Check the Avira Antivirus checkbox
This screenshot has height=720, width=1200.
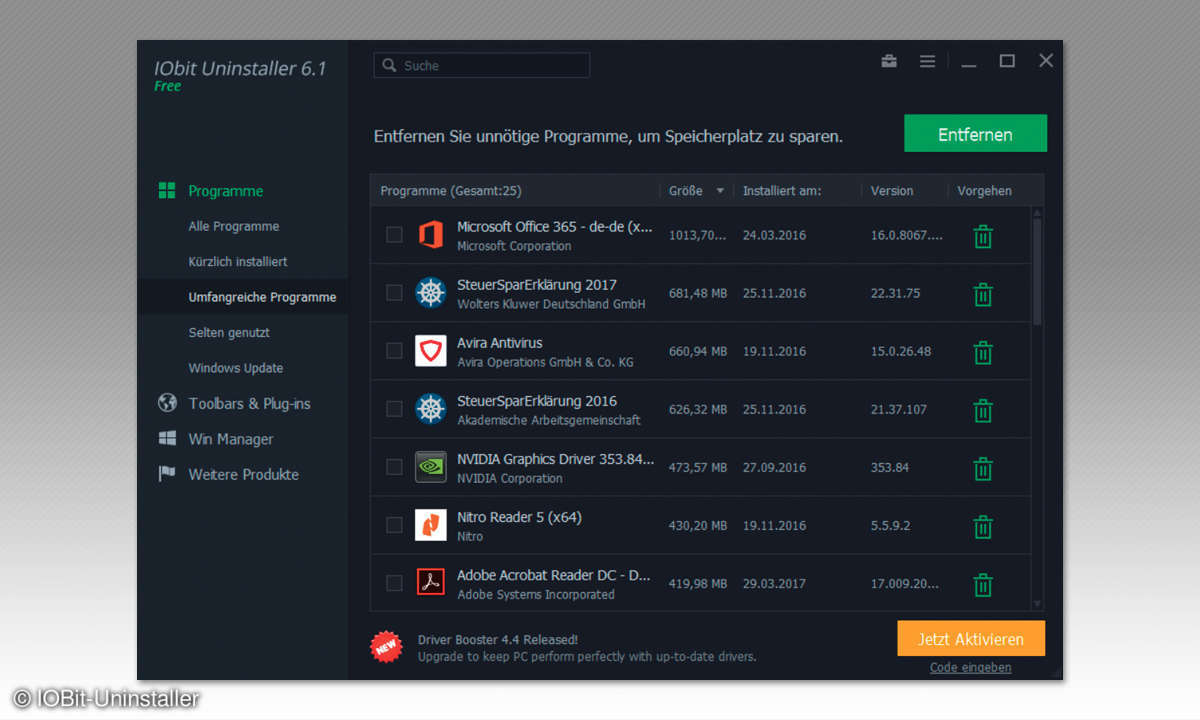395,351
